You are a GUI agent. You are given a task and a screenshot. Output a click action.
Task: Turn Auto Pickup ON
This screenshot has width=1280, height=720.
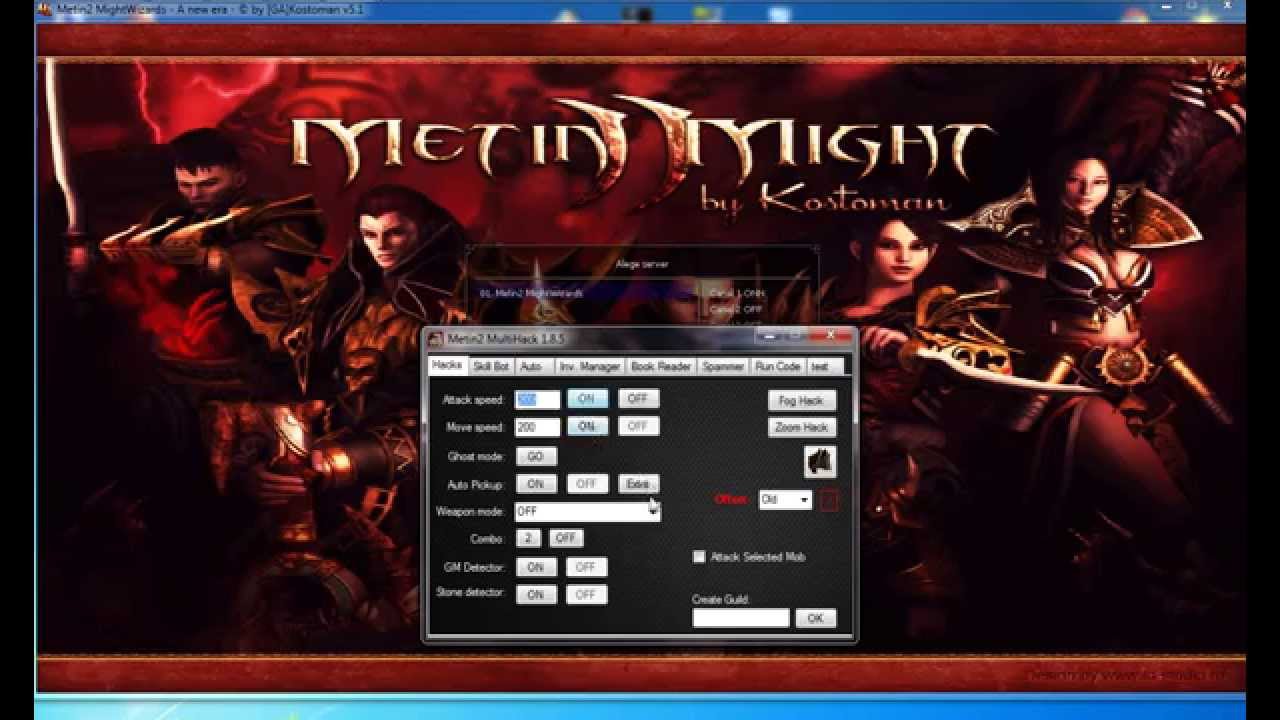(x=536, y=484)
